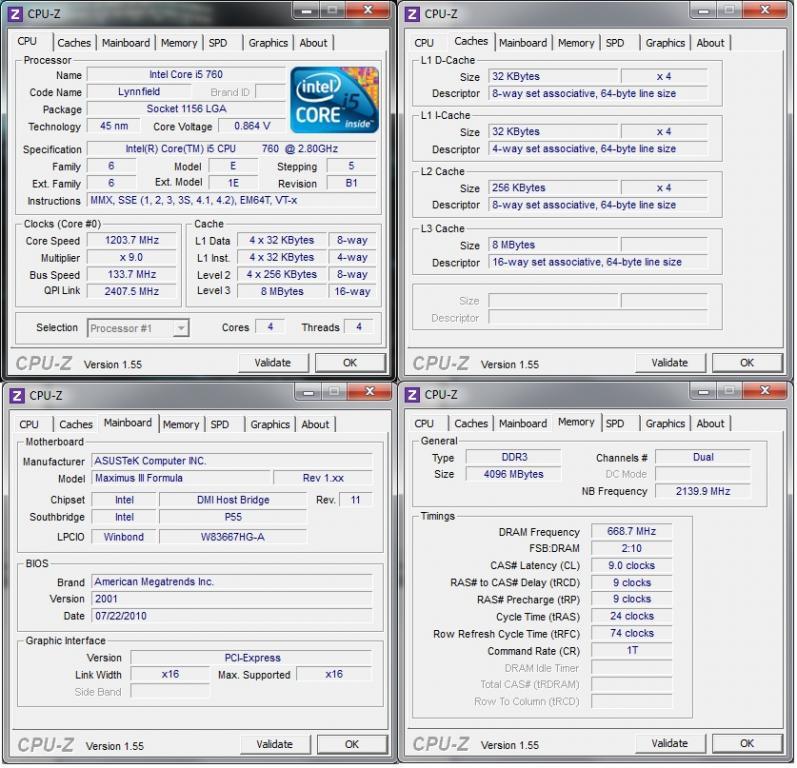Viewport: 797px width, 768px height.
Task: Click the FSB:DRAM ratio 2:10
Action: (631, 549)
